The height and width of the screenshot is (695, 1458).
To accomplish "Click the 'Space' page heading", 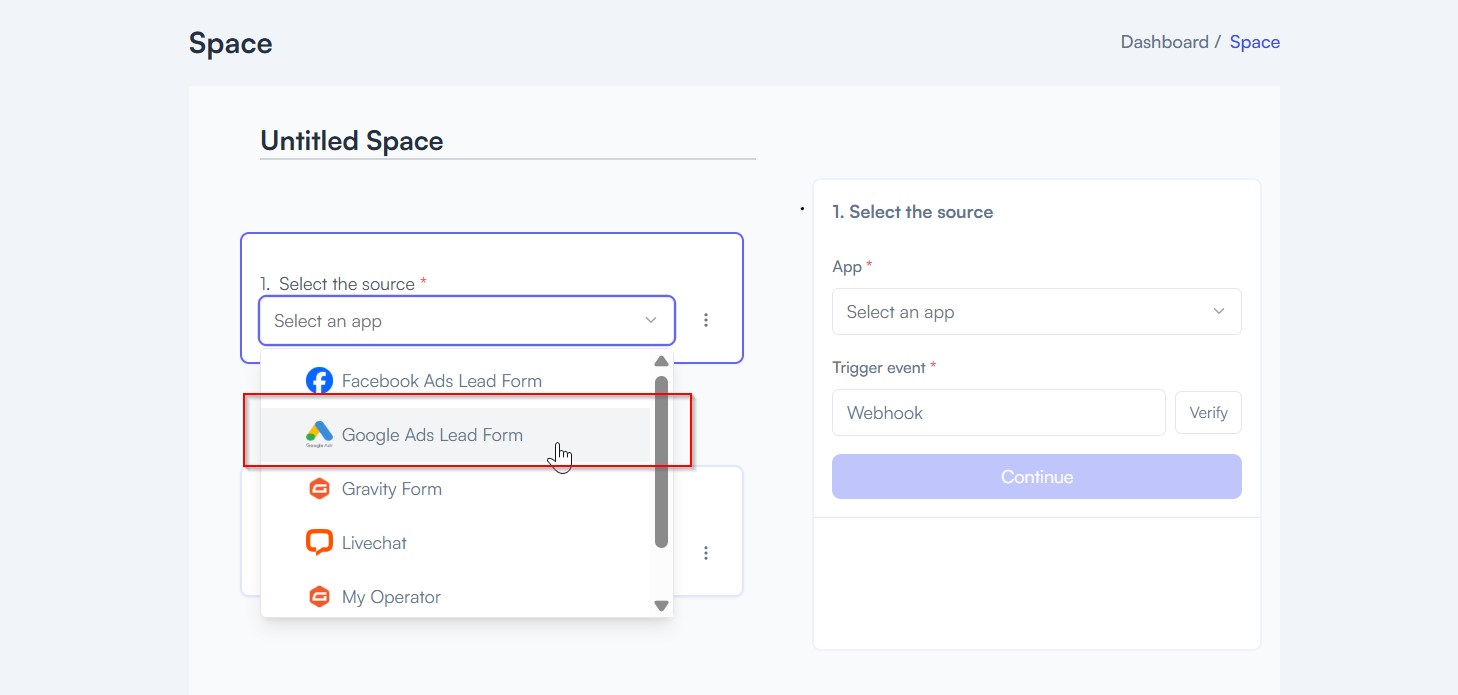I will [x=231, y=44].
